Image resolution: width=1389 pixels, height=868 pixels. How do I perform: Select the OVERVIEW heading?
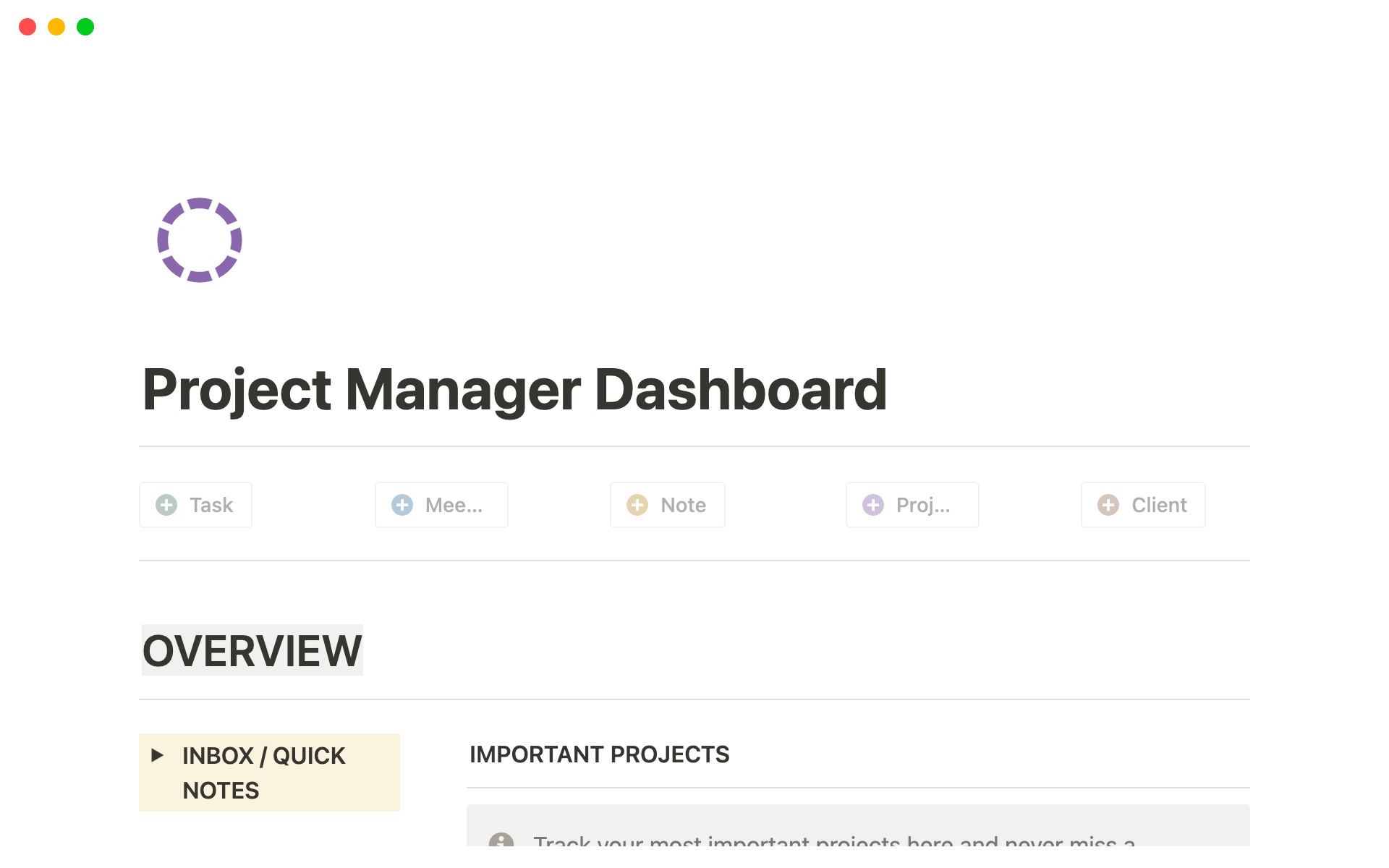pos(252,650)
